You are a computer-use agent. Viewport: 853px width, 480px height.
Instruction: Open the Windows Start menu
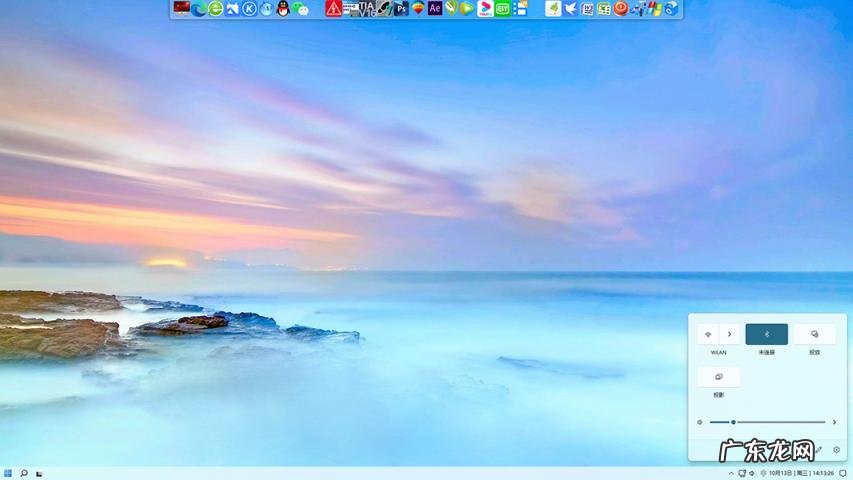click(x=8, y=473)
